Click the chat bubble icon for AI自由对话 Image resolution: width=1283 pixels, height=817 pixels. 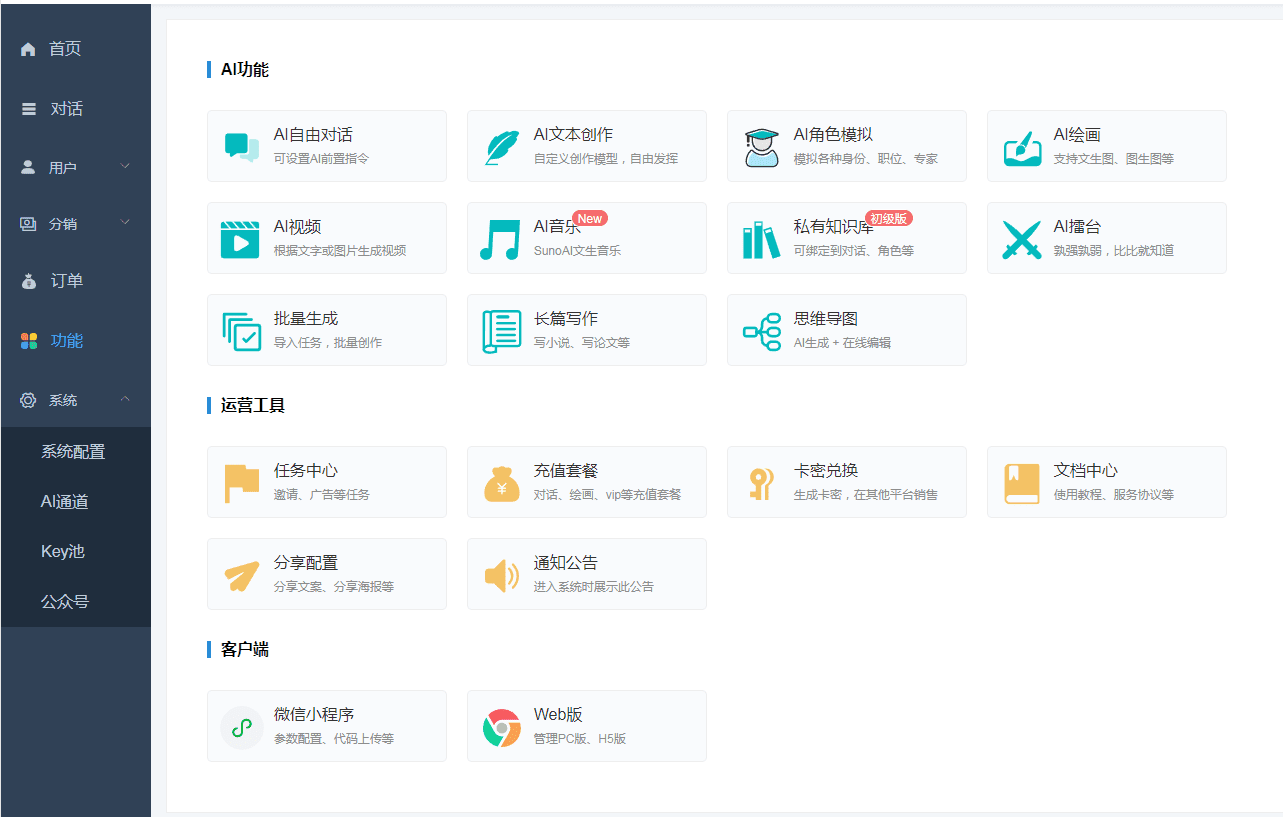241,147
